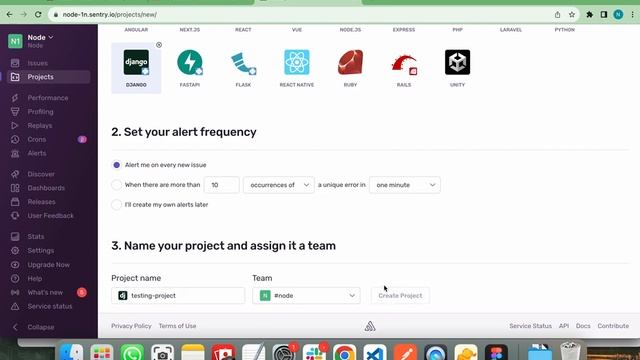Open the browser extensions puzzle icon
Viewport: 640px width, 360px height.
click(x=590, y=15)
